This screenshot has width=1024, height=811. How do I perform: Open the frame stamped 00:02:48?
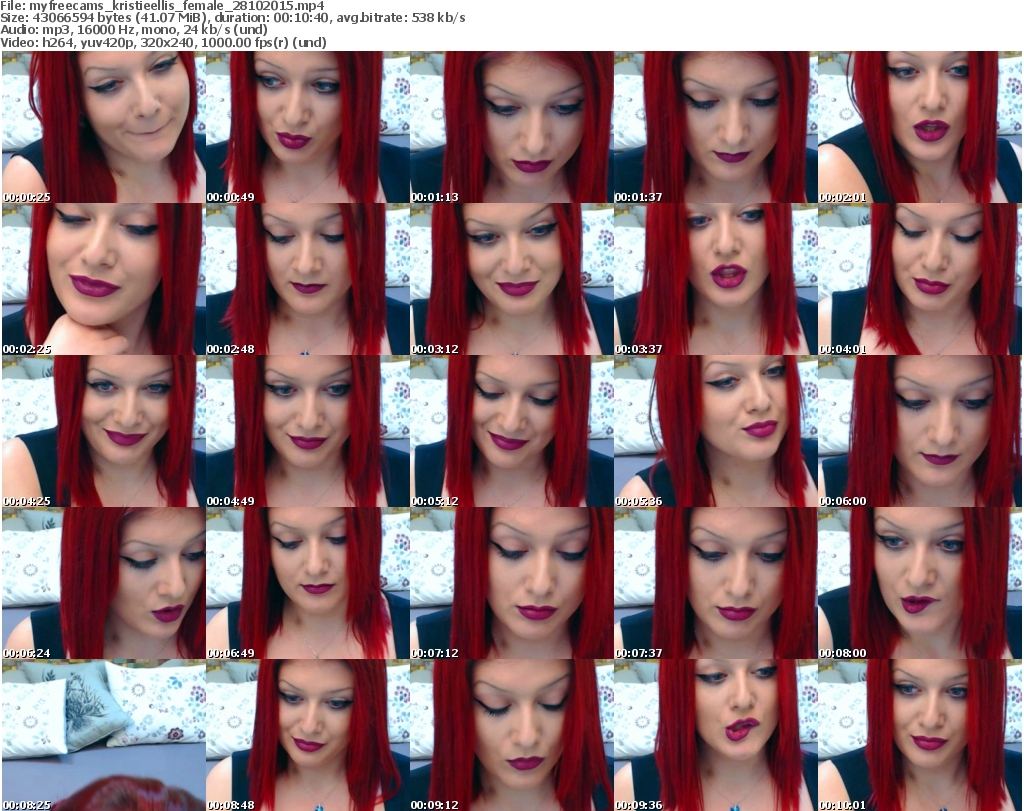click(308, 279)
